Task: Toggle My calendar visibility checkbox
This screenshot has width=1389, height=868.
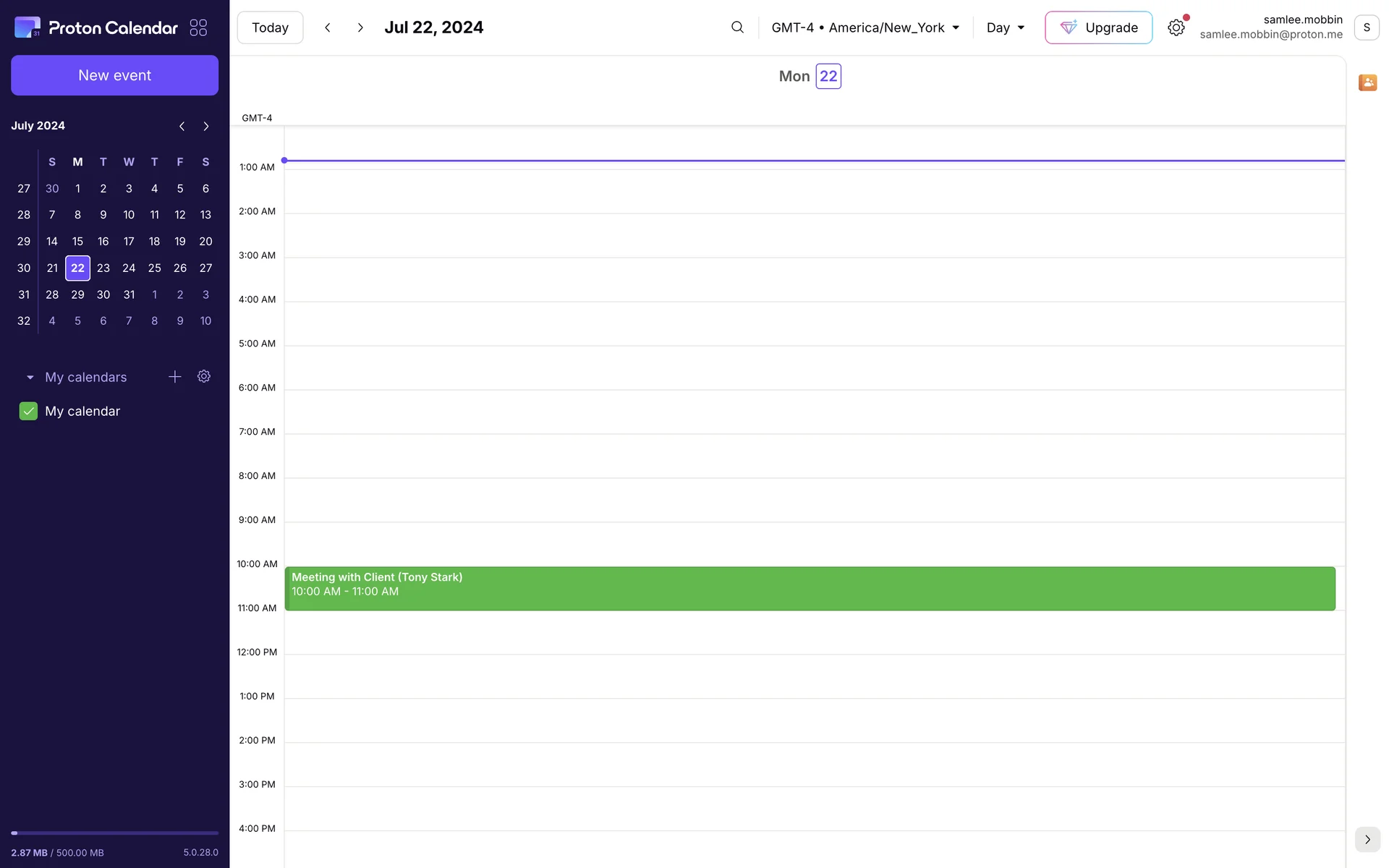Action: [28, 411]
